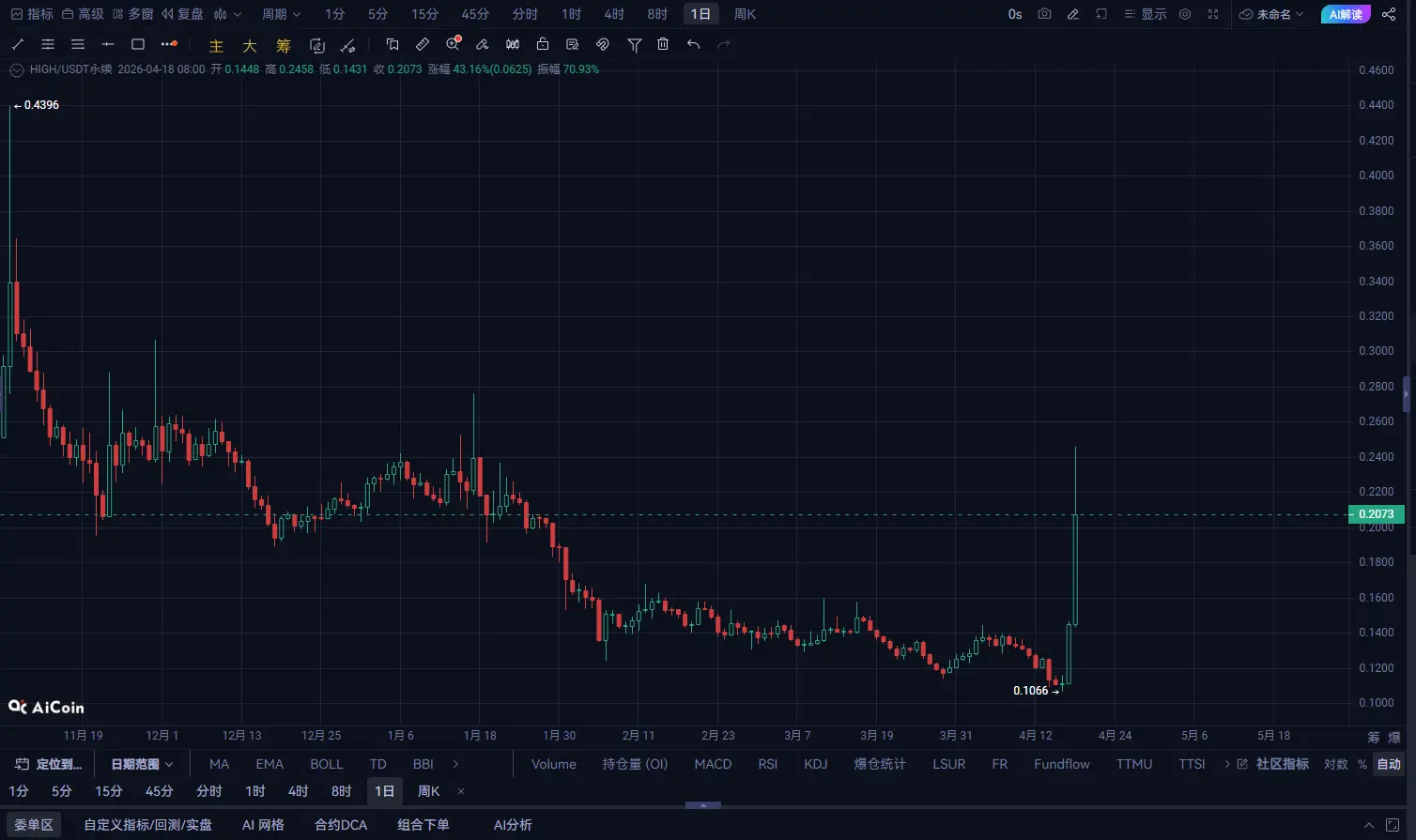The height and width of the screenshot is (840, 1416).
Task: Select the eraser tool in the toolbar
Action: click(x=483, y=44)
